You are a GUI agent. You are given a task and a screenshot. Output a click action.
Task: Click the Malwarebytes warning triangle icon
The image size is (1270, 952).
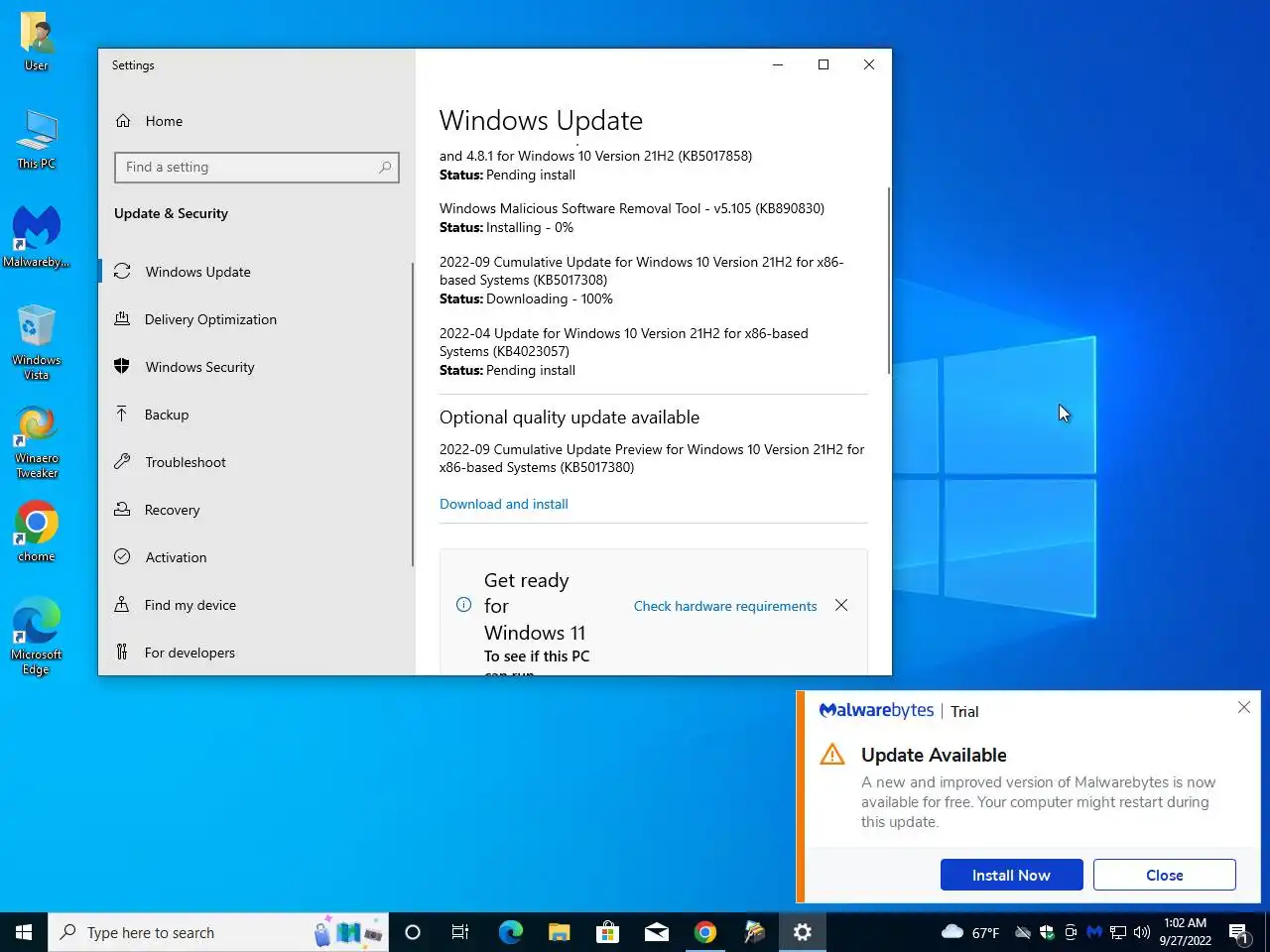pyautogui.click(x=832, y=755)
